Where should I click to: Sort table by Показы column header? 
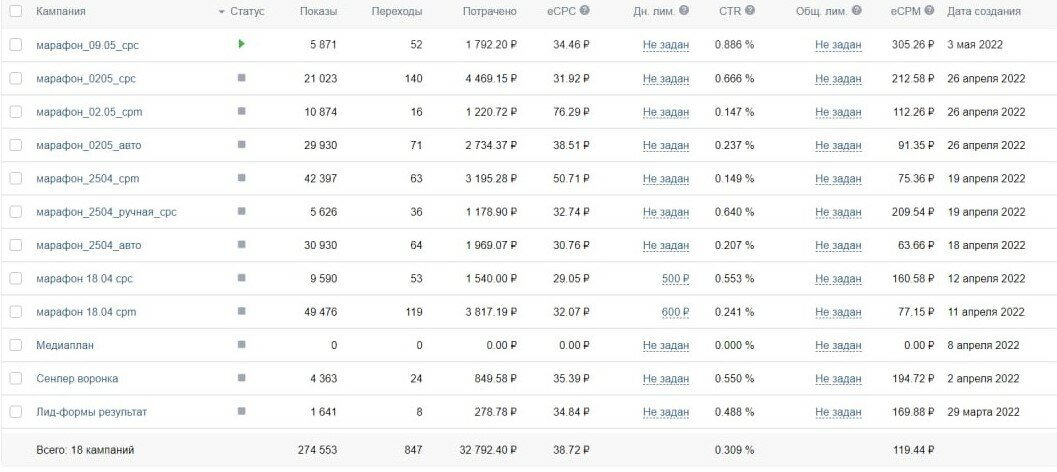click(318, 11)
